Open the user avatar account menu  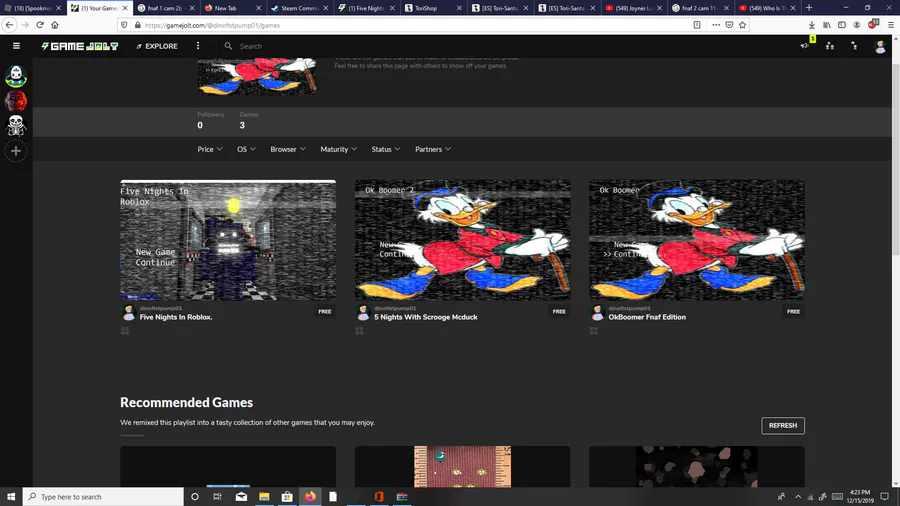coord(880,46)
